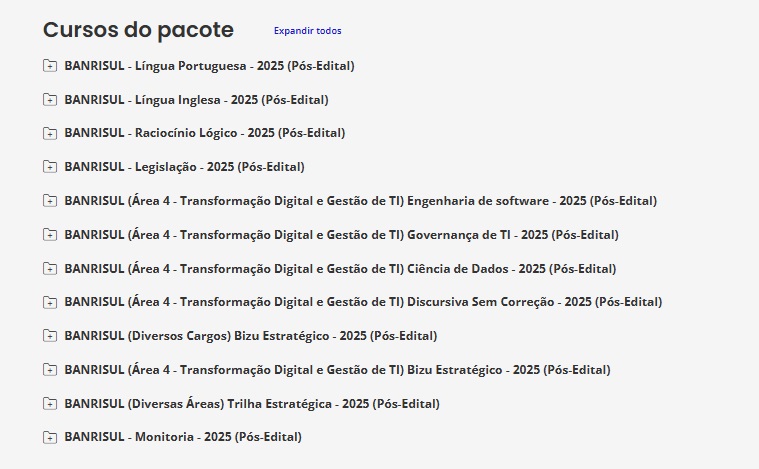Expand folder icon for Língua Portuguesa course
Screen dimensions: 759x469
(50, 65)
